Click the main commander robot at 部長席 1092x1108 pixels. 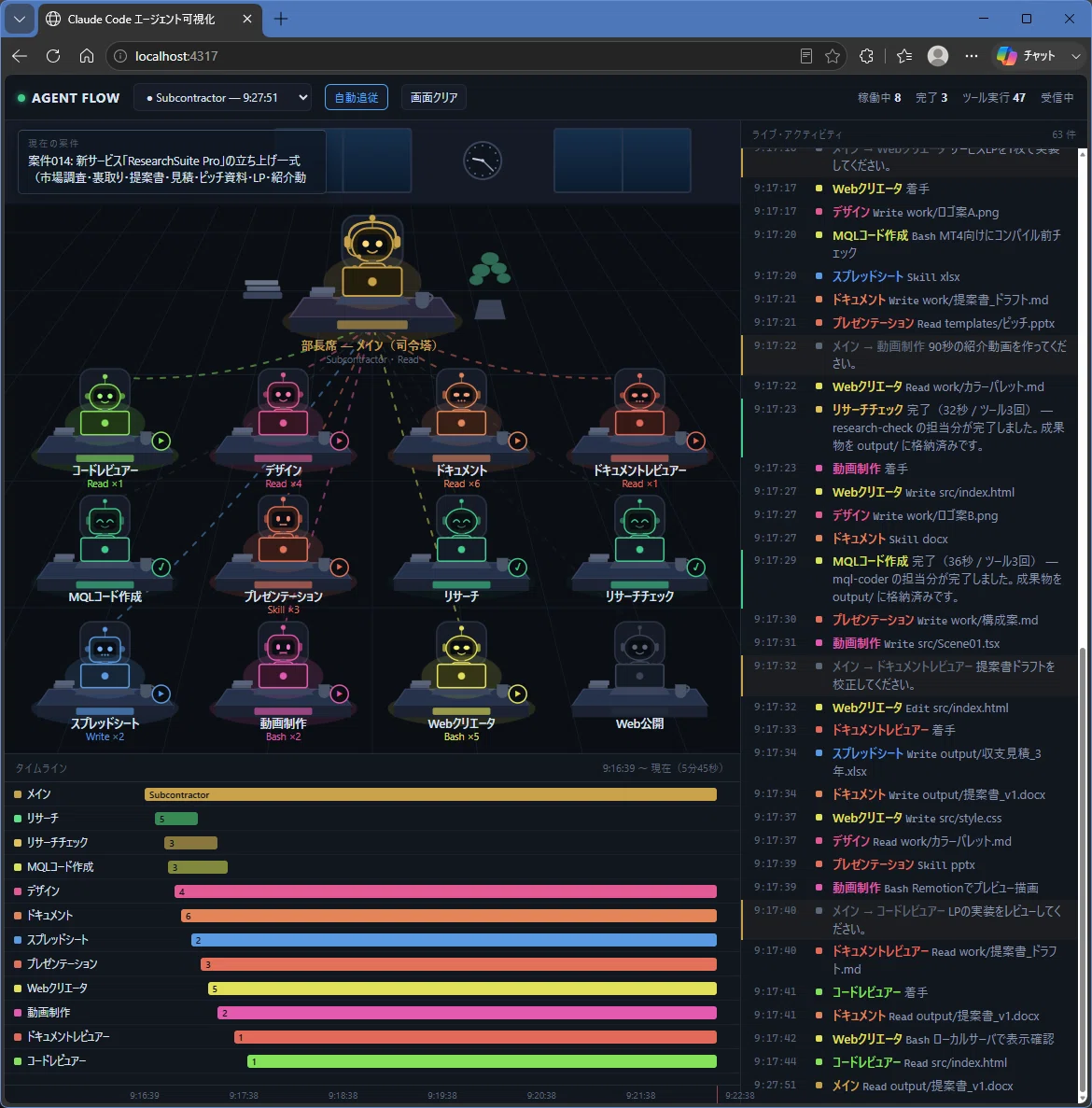click(x=372, y=258)
